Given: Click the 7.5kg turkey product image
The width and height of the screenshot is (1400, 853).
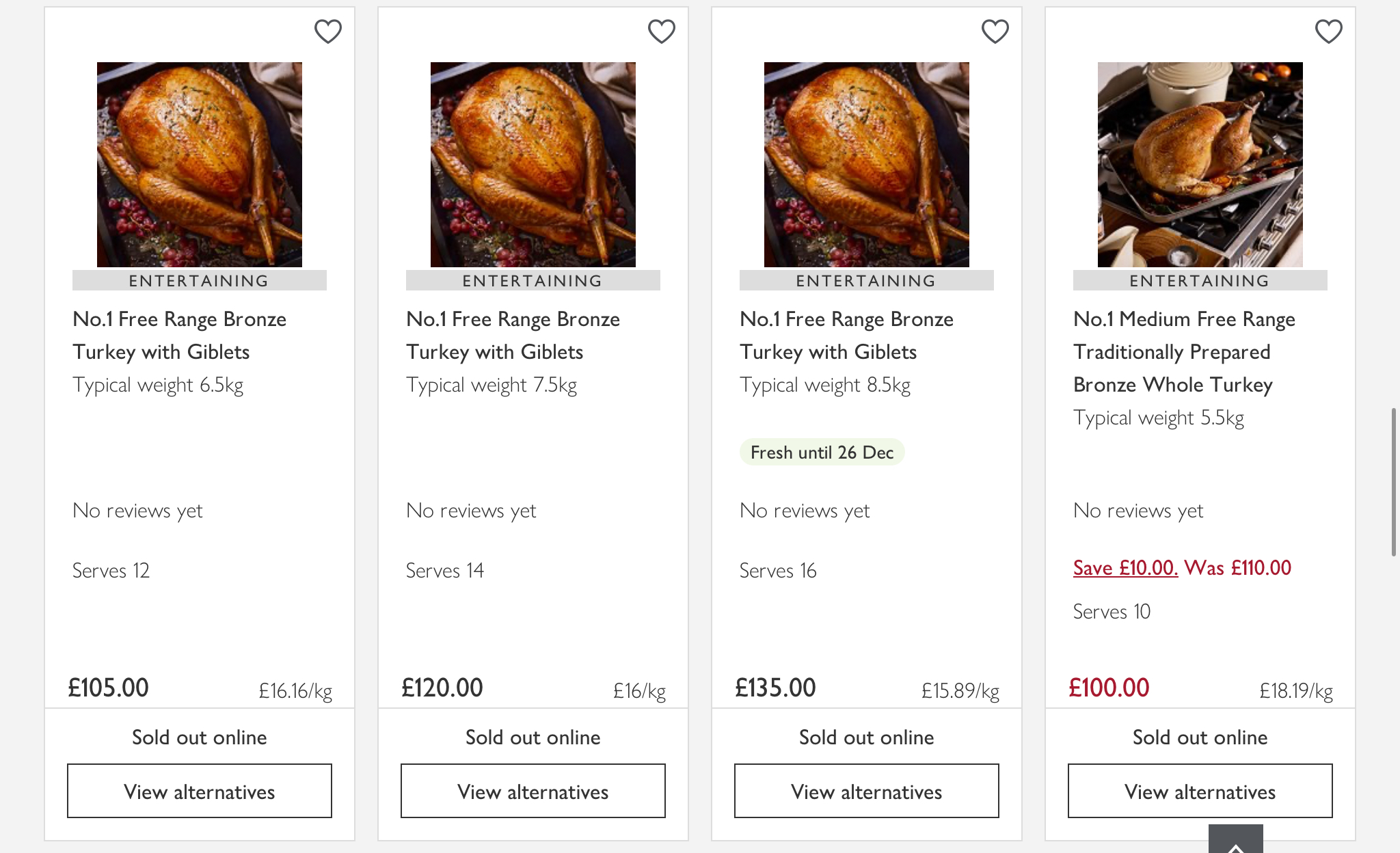Looking at the screenshot, I should coord(533,165).
